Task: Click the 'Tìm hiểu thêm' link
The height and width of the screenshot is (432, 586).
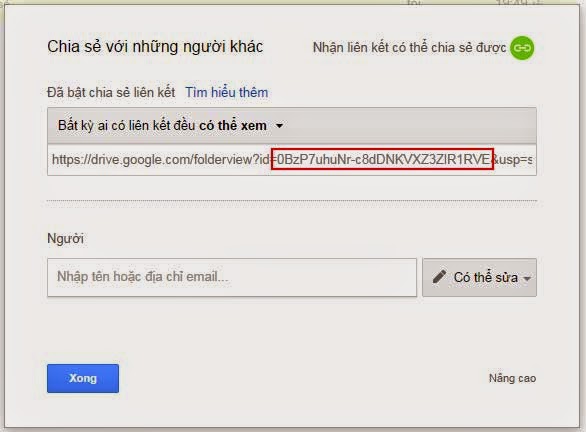Action: [x=226, y=92]
